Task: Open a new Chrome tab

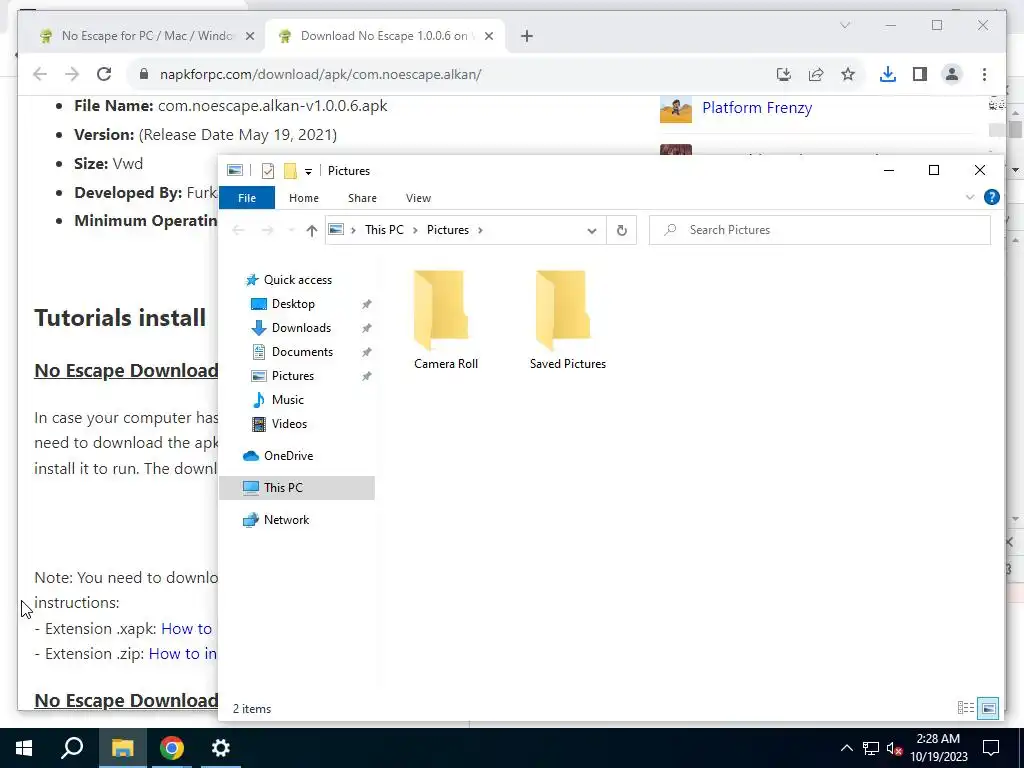Action: (527, 36)
